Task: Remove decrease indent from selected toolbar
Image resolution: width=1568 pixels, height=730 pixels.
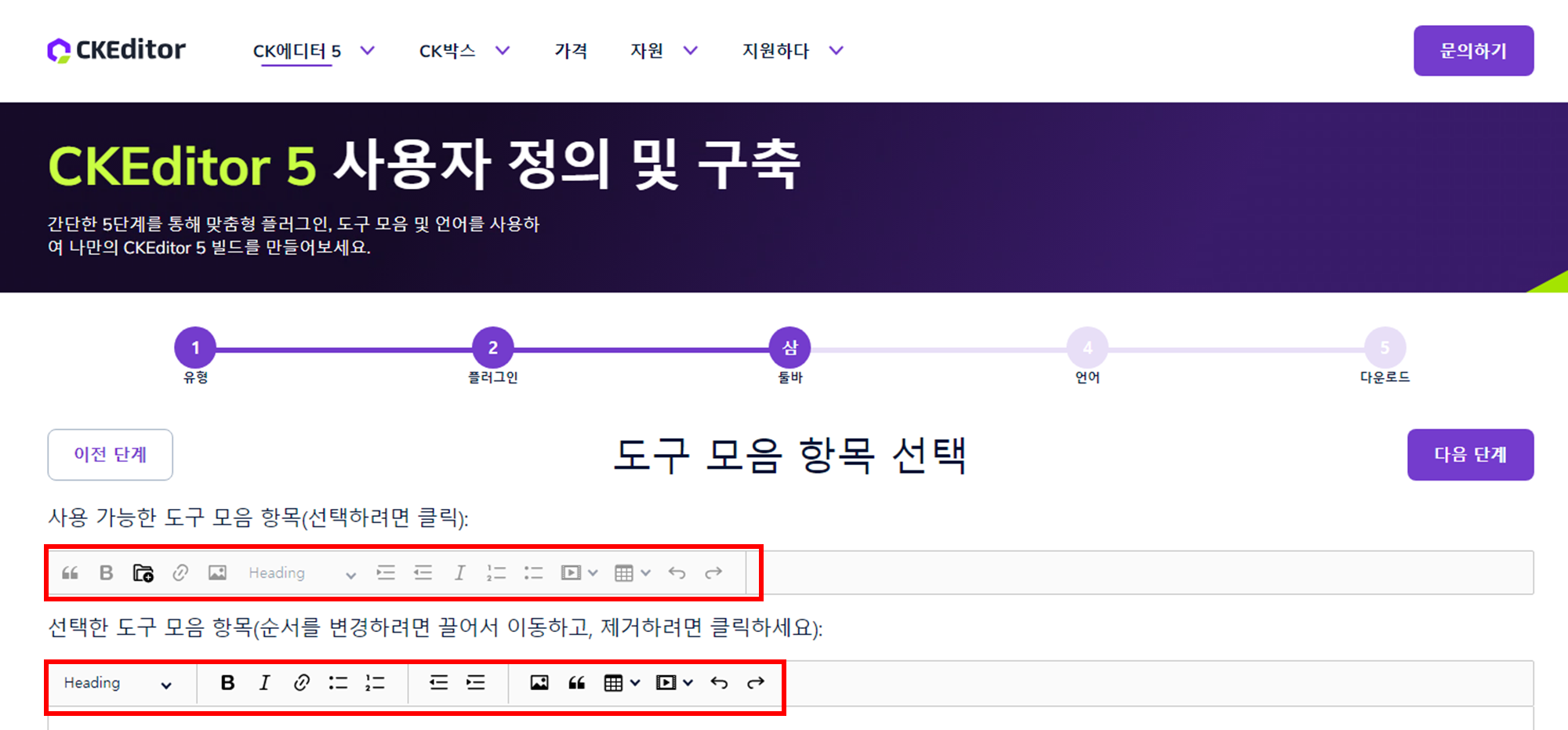Action: click(439, 683)
